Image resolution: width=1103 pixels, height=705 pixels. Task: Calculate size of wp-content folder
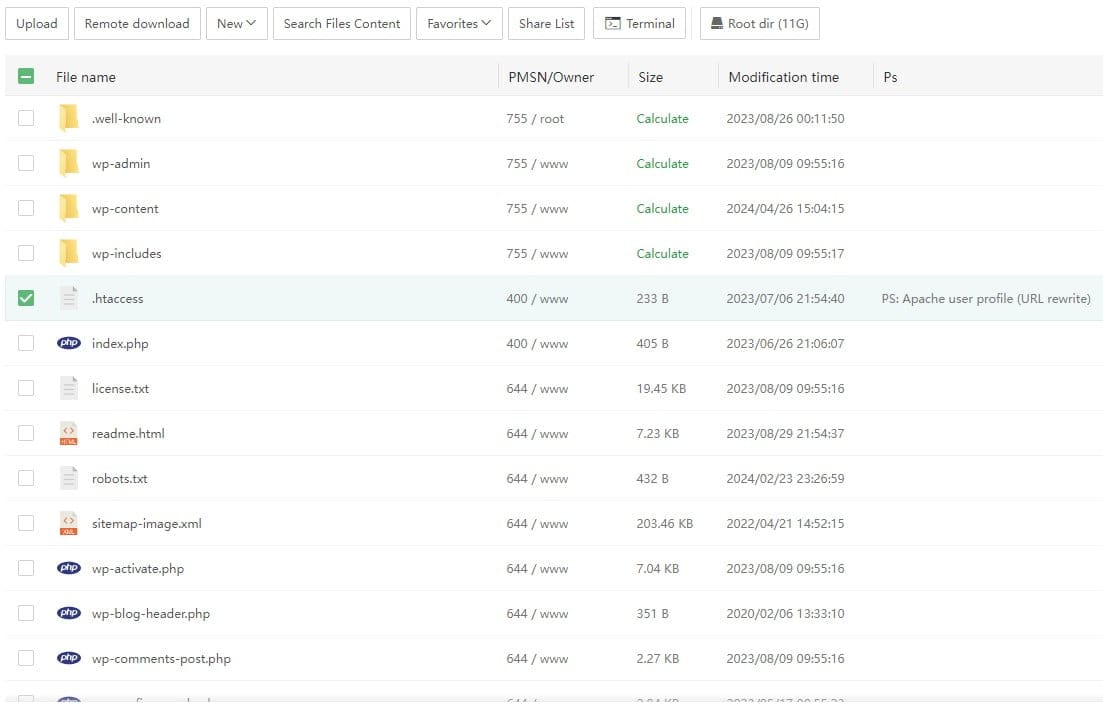click(x=663, y=208)
